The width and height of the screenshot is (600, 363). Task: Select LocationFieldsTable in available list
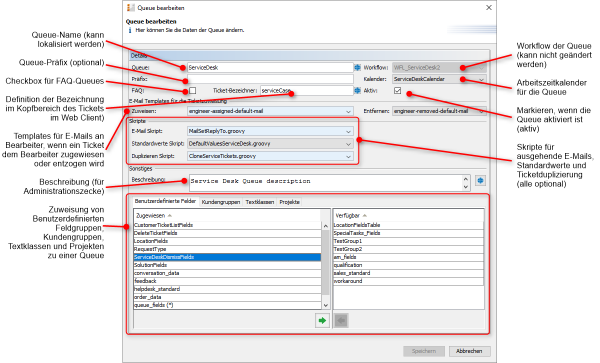click(408, 225)
